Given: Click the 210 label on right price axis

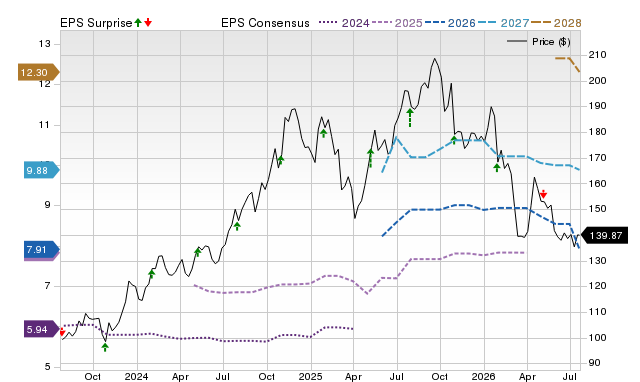Looking at the screenshot, I should [598, 54].
